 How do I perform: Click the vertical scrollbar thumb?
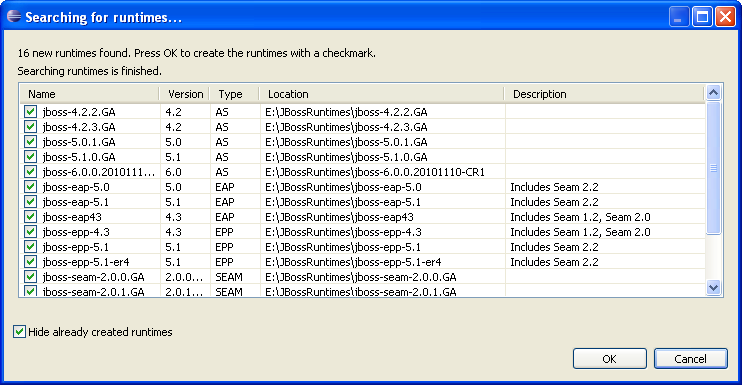pyautogui.click(x=714, y=168)
